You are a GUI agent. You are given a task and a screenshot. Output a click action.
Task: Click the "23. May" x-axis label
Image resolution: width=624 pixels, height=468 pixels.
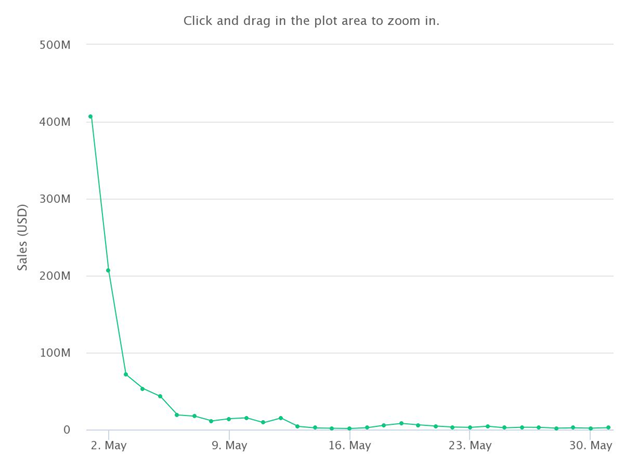point(470,445)
